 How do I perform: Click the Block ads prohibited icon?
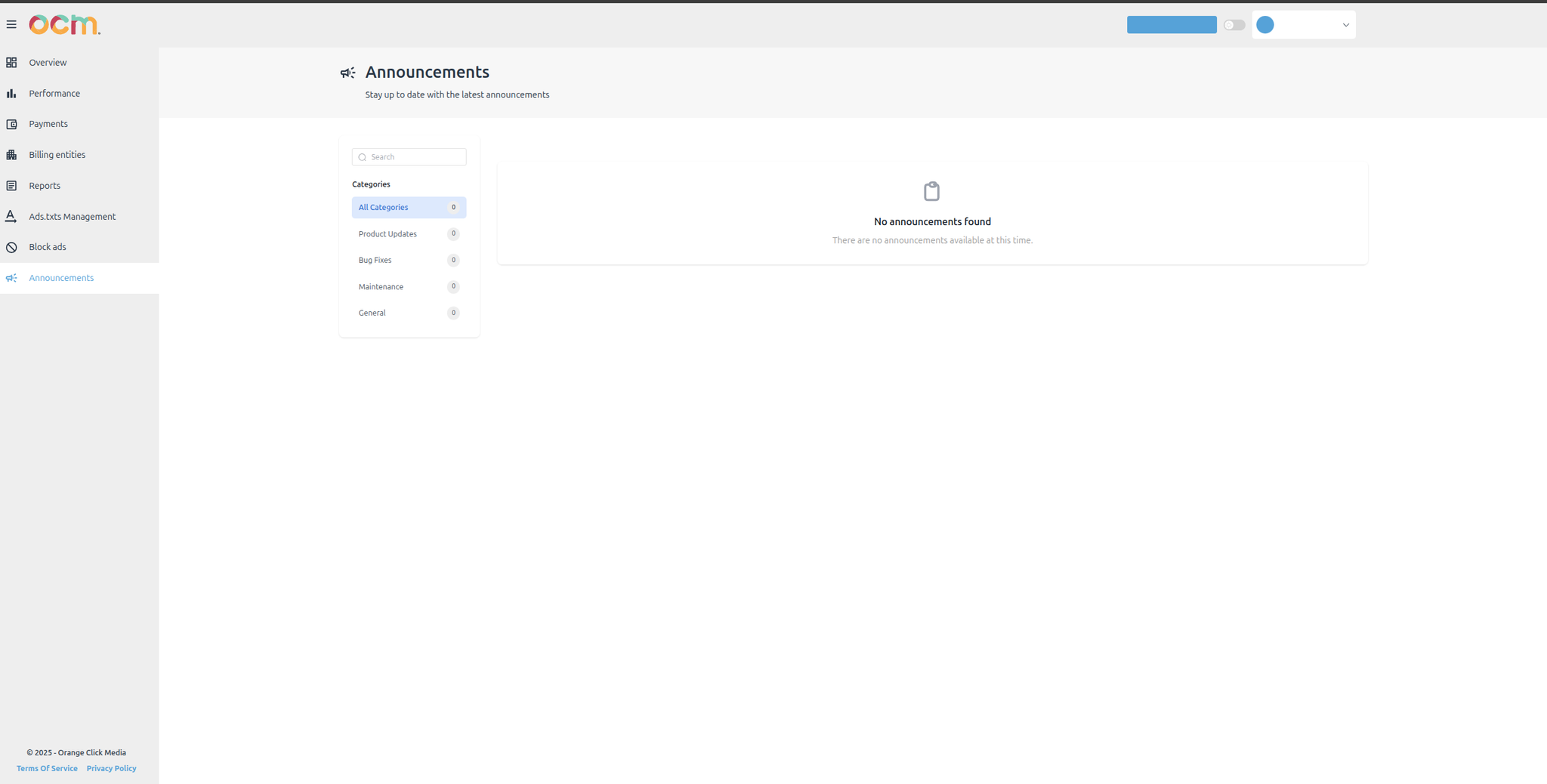11,247
